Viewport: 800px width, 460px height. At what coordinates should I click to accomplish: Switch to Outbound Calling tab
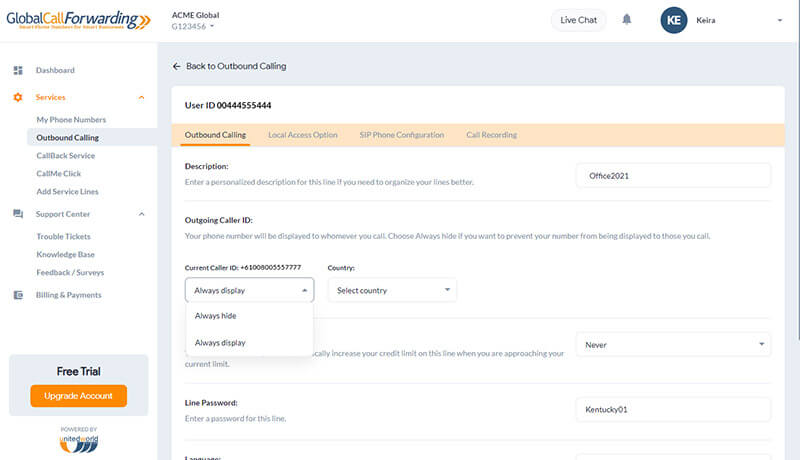(215, 135)
